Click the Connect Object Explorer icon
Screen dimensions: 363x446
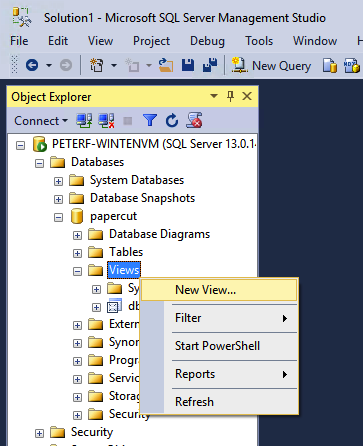84,120
